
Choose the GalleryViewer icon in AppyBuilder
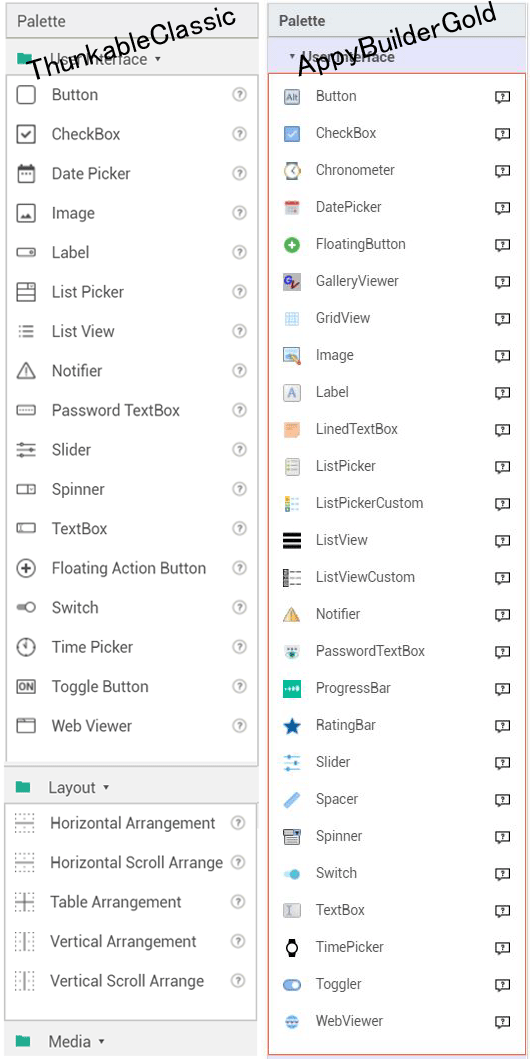292,281
